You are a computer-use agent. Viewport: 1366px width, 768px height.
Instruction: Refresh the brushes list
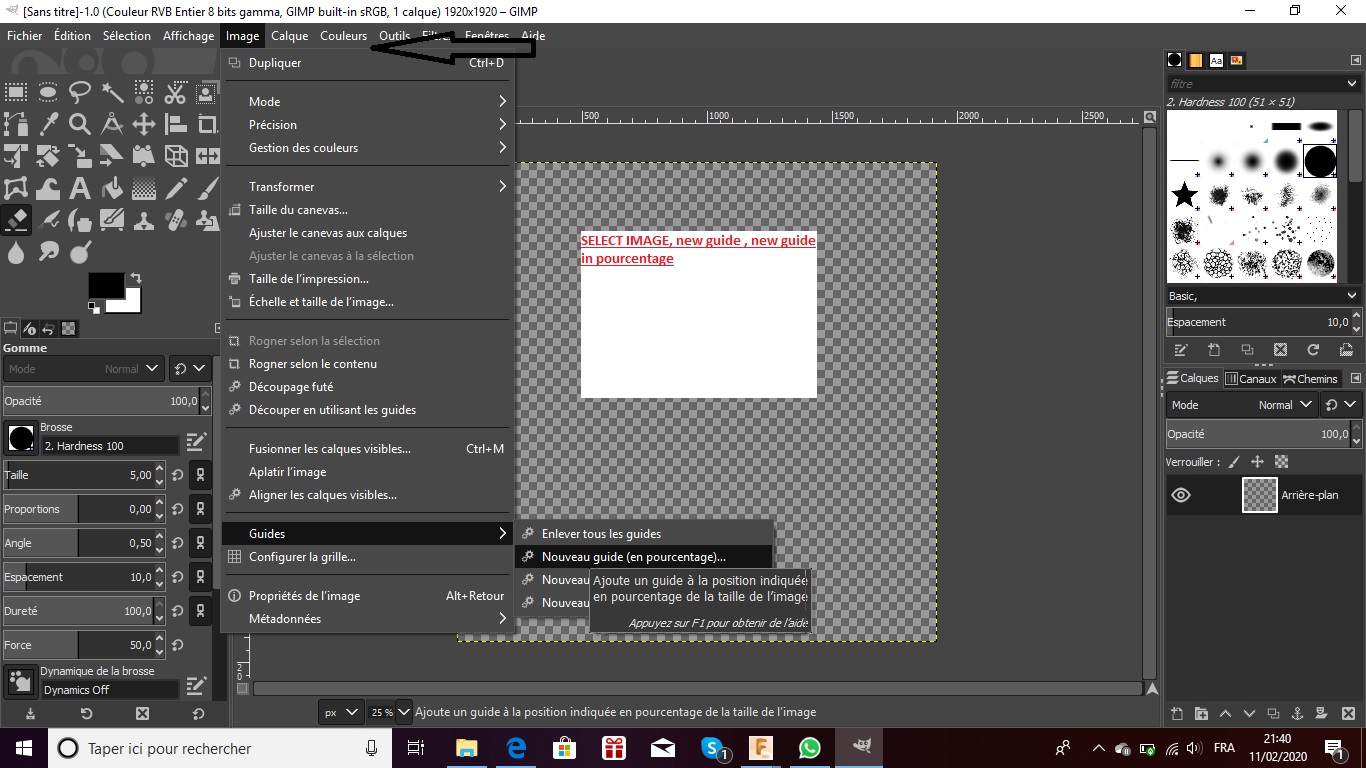pyautogui.click(x=1313, y=350)
